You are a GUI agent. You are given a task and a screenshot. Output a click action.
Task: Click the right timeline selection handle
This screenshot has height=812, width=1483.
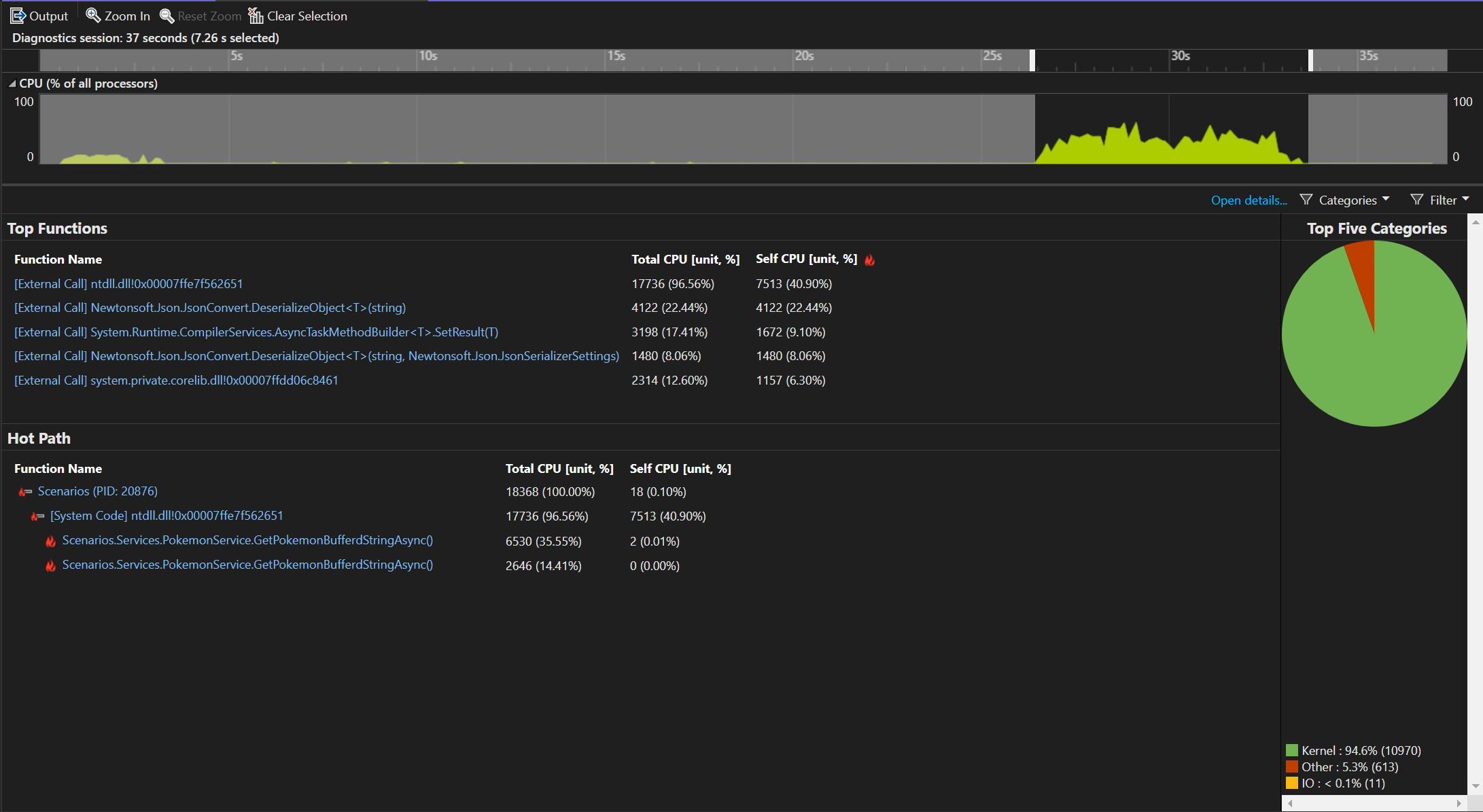[x=1310, y=60]
